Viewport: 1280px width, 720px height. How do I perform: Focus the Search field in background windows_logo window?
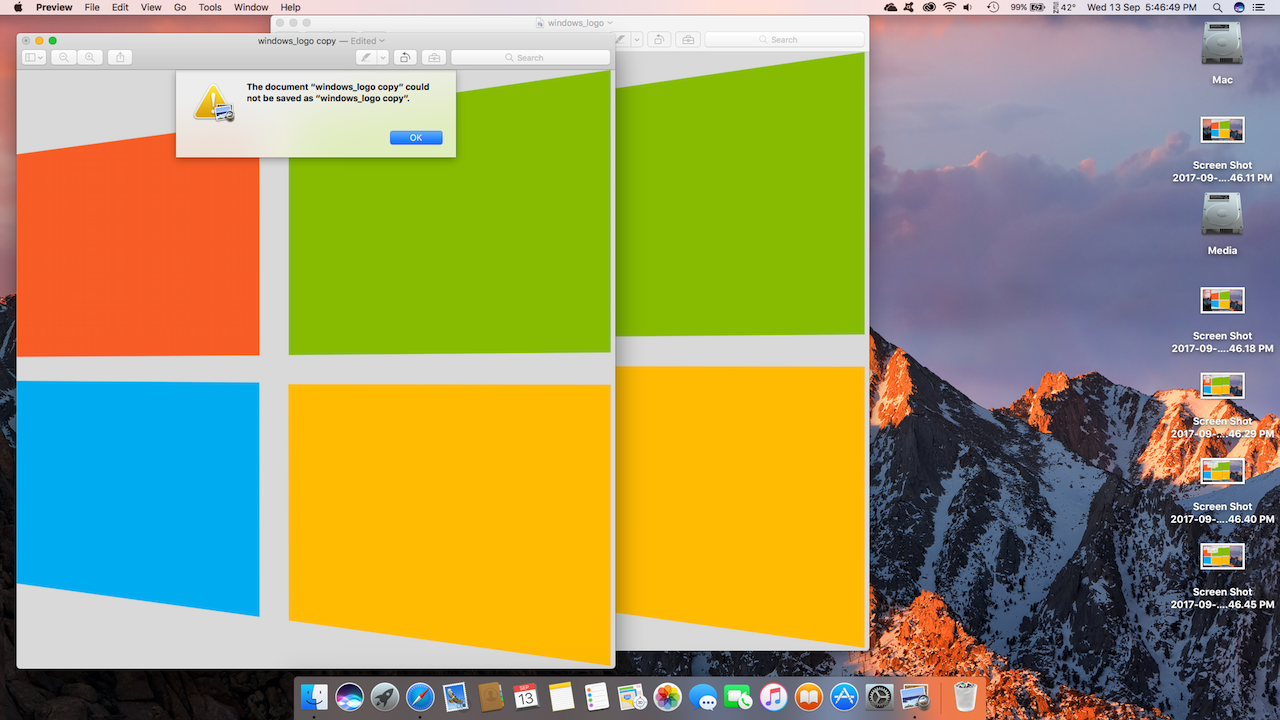pos(784,39)
